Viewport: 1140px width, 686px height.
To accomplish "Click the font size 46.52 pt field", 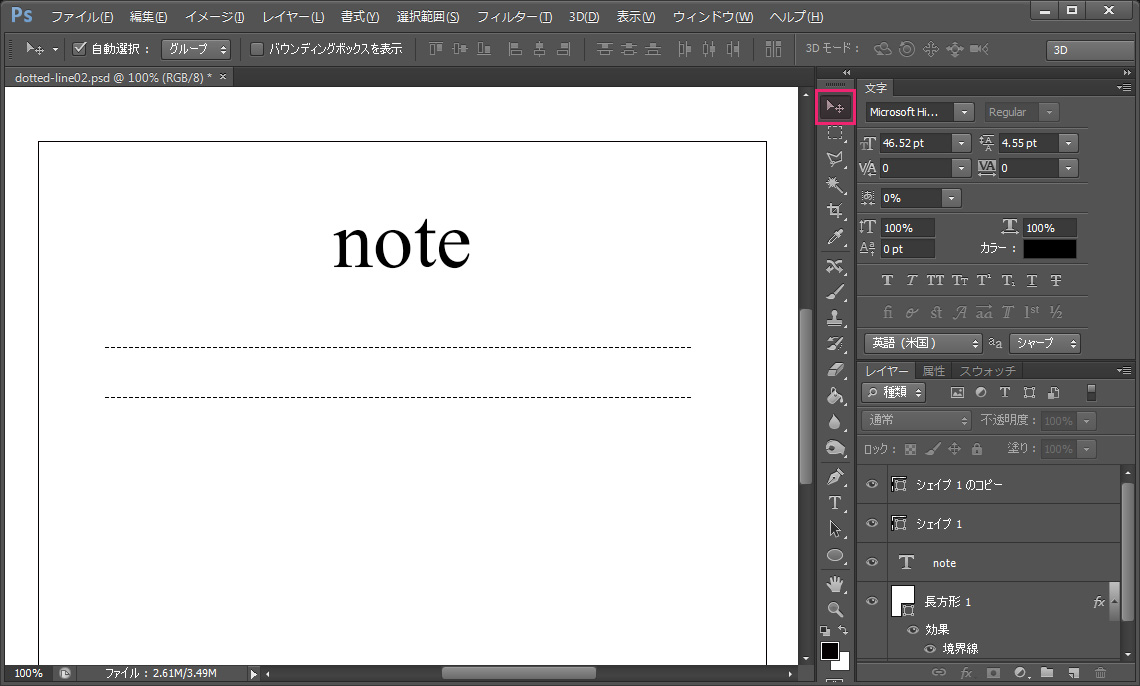I will pos(915,143).
